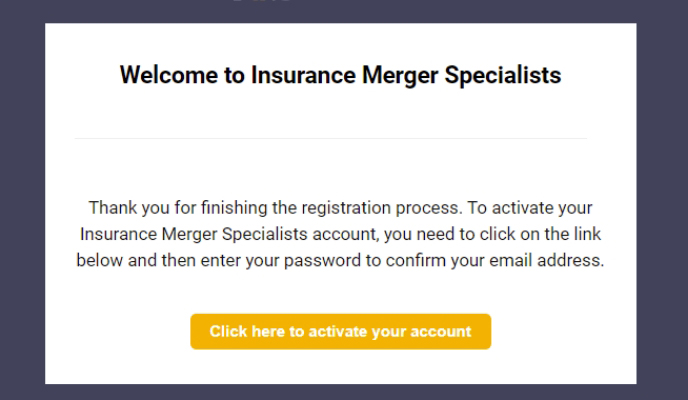Image resolution: width=688 pixels, height=400 pixels.
Task: Click the word finishing in the paragraph
Action: click(234, 208)
